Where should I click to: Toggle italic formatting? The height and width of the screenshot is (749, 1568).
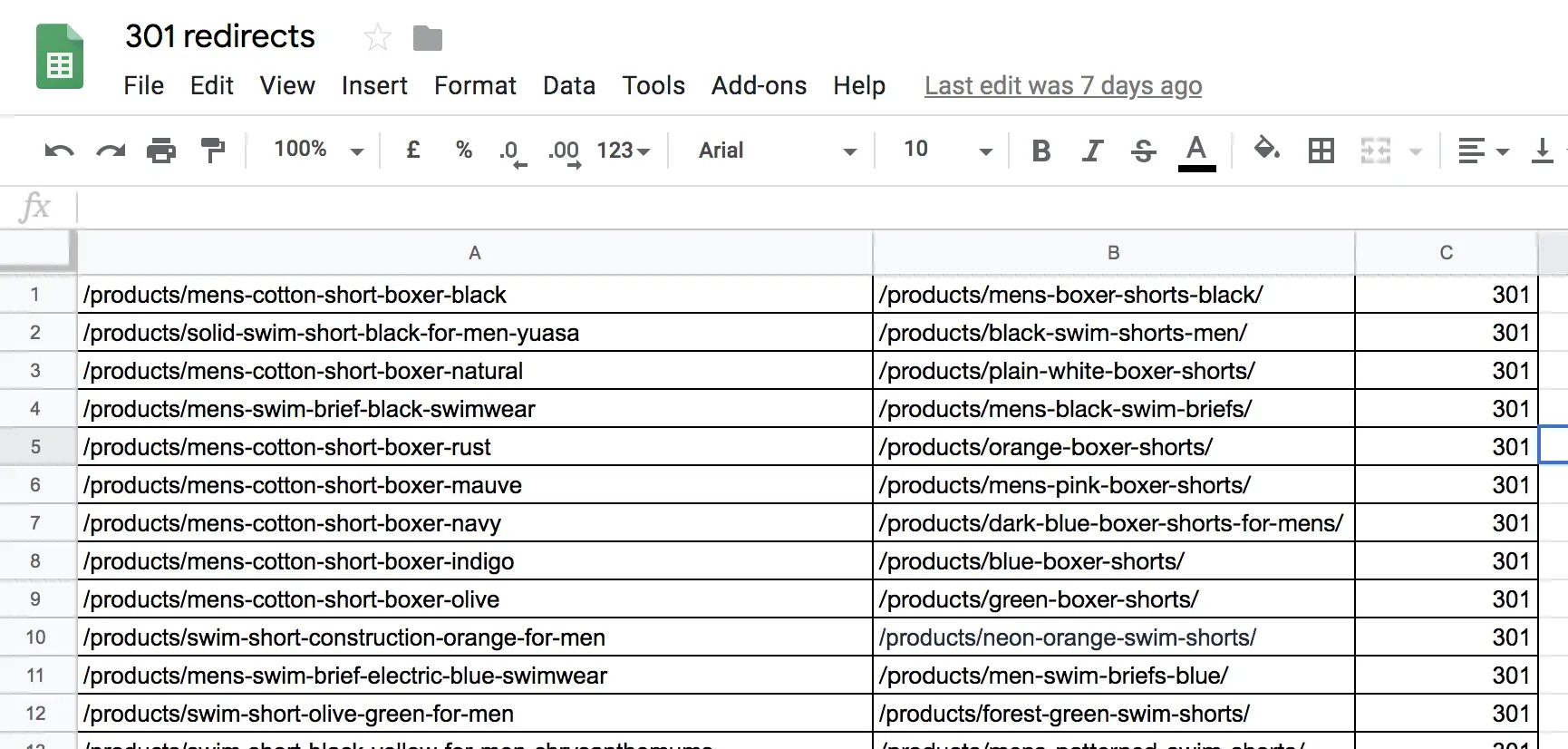pyautogui.click(x=1092, y=151)
